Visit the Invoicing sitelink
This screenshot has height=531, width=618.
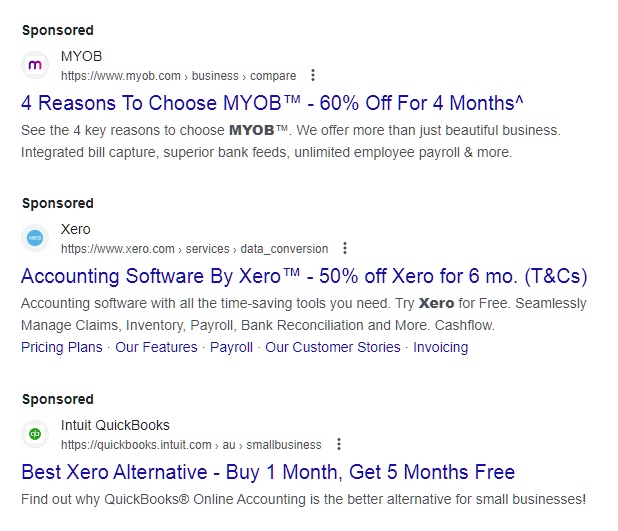441,347
